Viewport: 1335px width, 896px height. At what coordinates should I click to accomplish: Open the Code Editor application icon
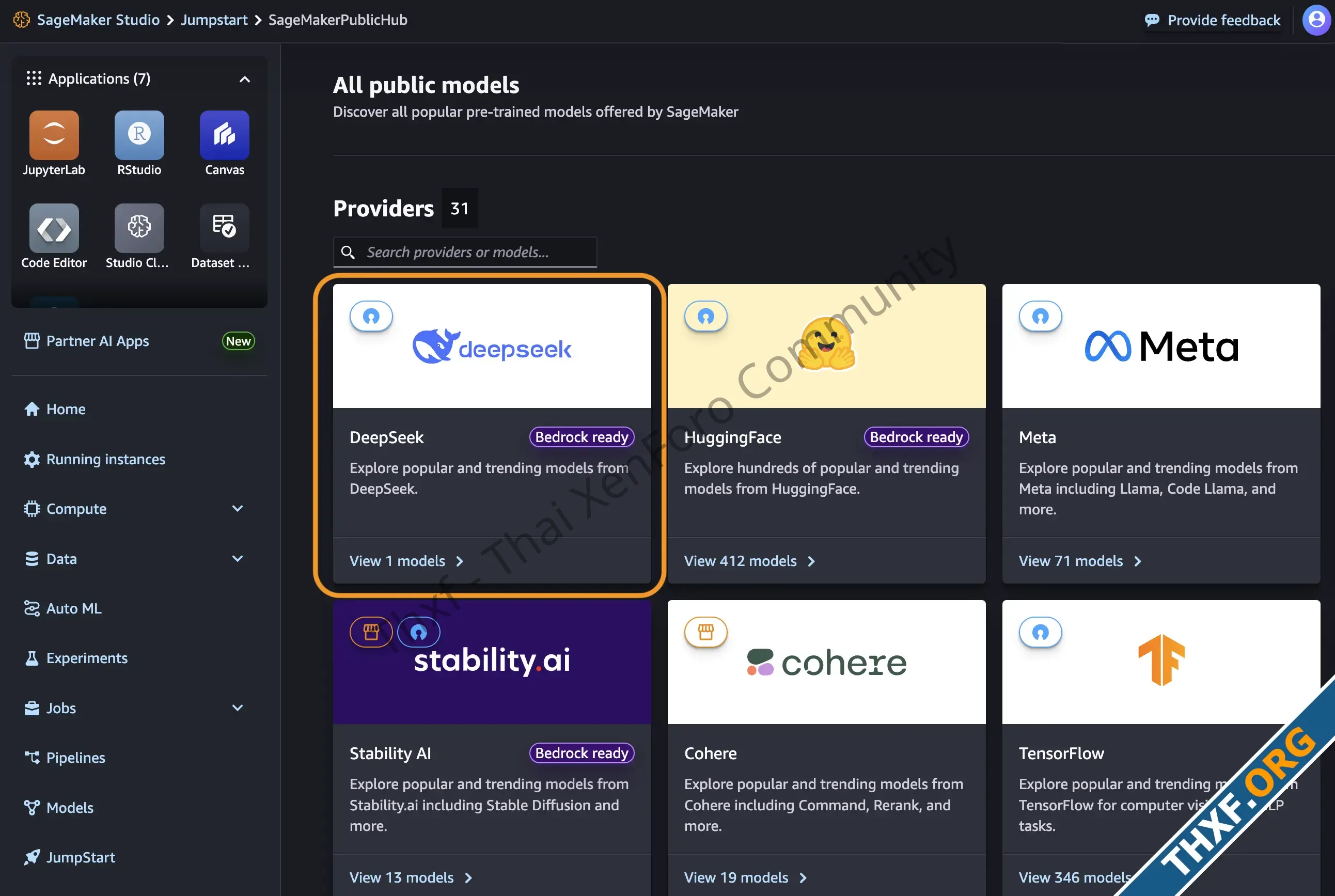[54, 228]
